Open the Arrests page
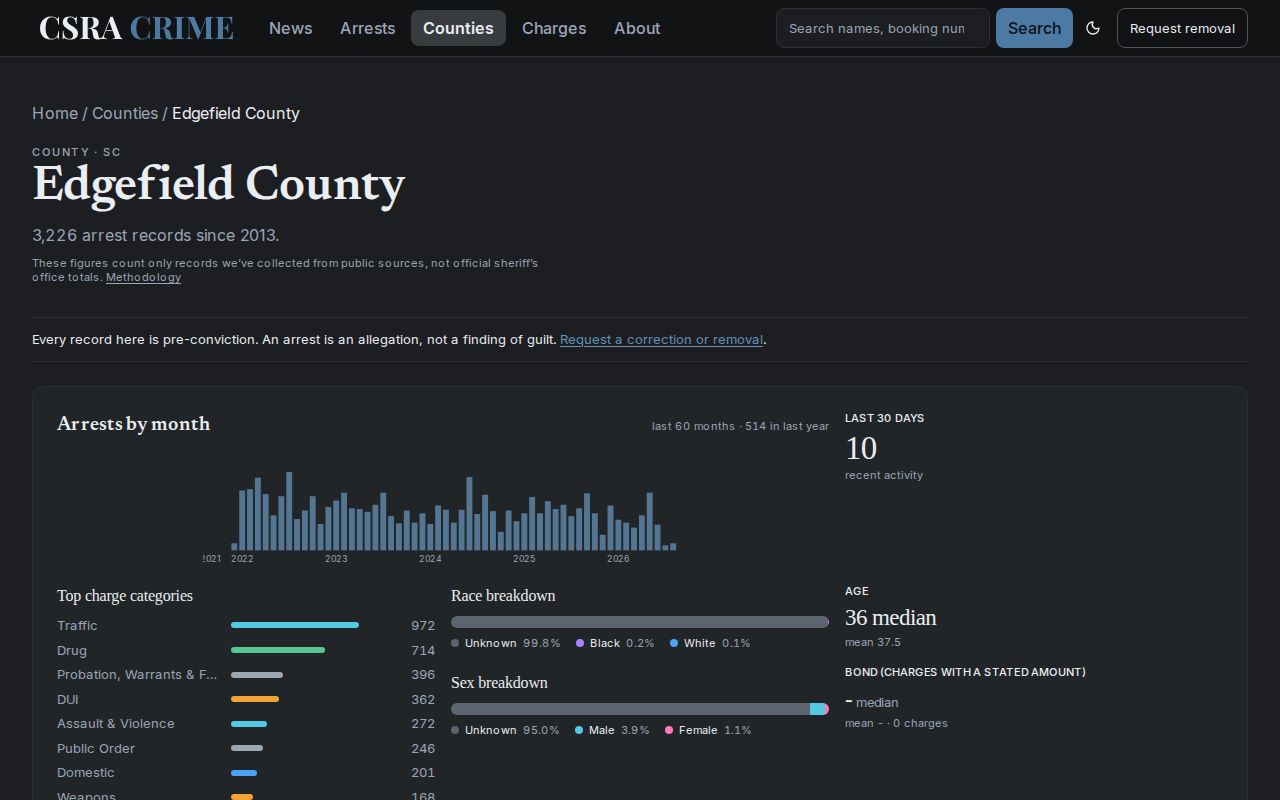This screenshot has height=800, width=1280. click(367, 28)
